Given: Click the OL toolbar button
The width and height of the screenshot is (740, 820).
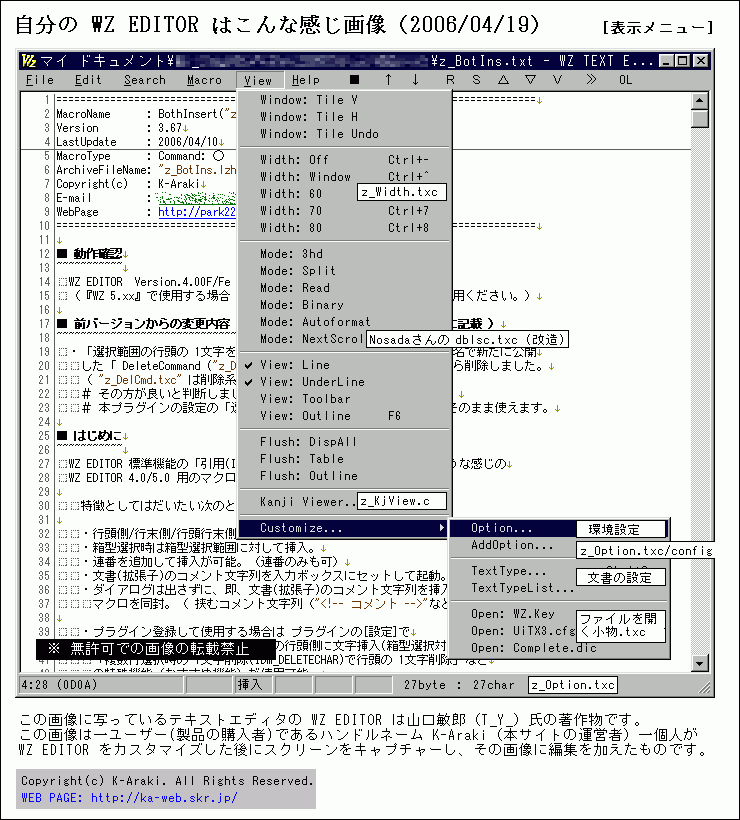Looking at the screenshot, I should (625, 79).
